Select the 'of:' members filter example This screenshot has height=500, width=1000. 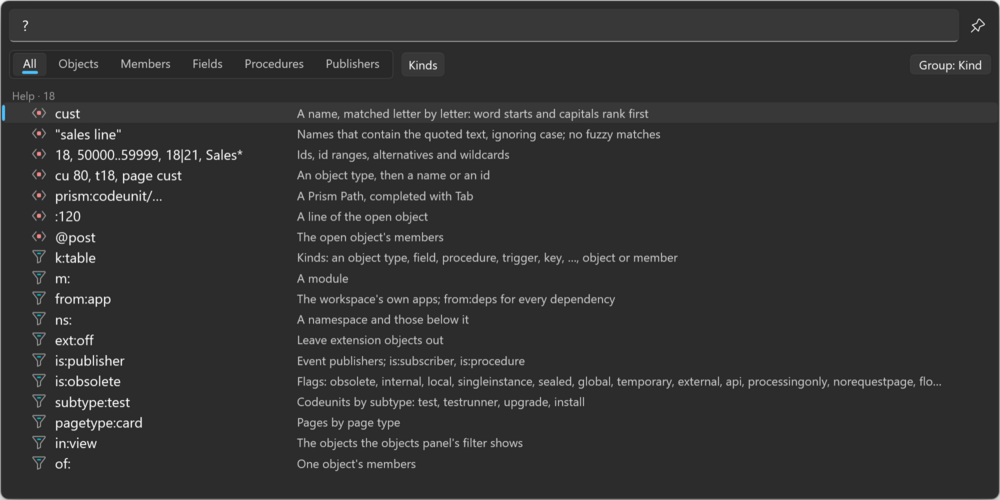coord(62,464)
